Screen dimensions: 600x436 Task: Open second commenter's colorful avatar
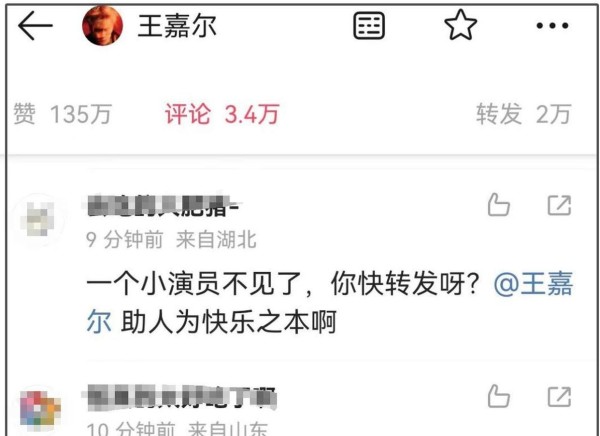40,408
